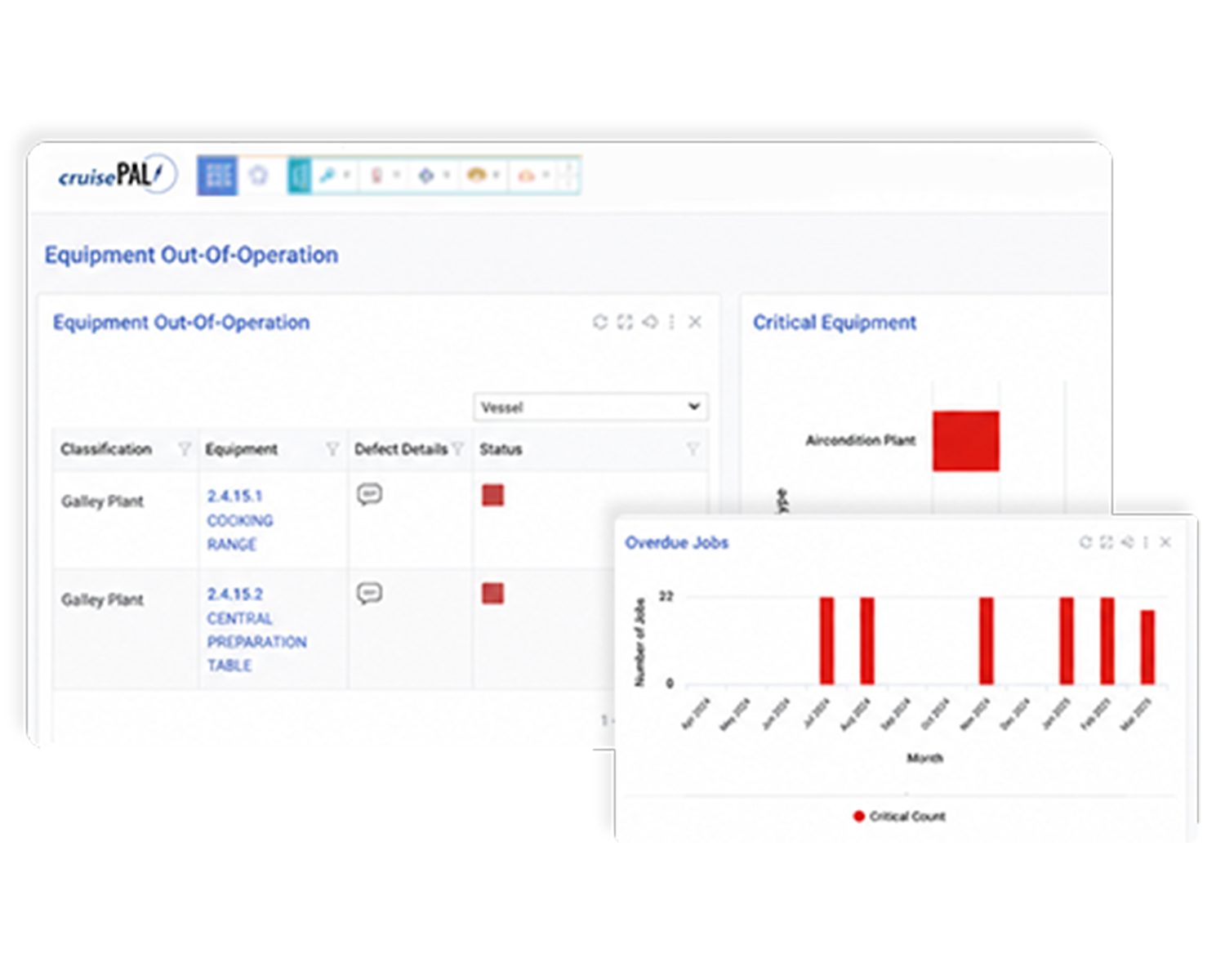The height and width of the screenshot is (980, 1225).
Task: Expand the wrench module dropdown arrow
Action: tap(346, 175)
